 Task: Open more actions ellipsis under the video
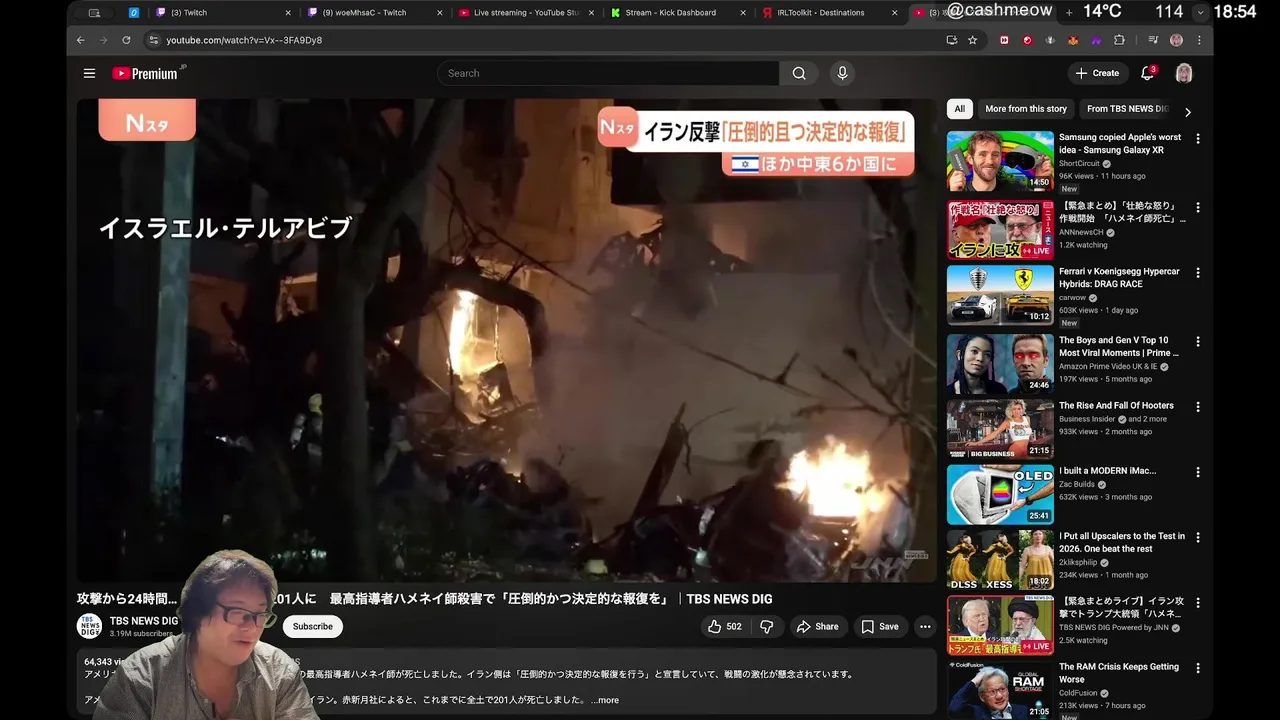(x=925, y=627)
